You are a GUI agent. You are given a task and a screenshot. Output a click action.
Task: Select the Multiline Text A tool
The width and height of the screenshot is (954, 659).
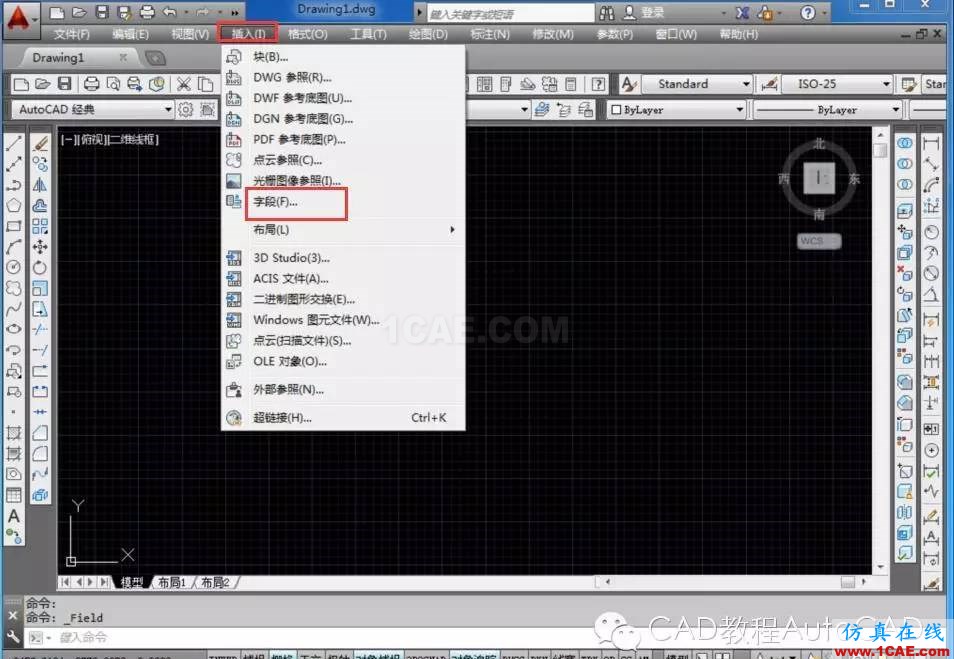tap(13, 516)
